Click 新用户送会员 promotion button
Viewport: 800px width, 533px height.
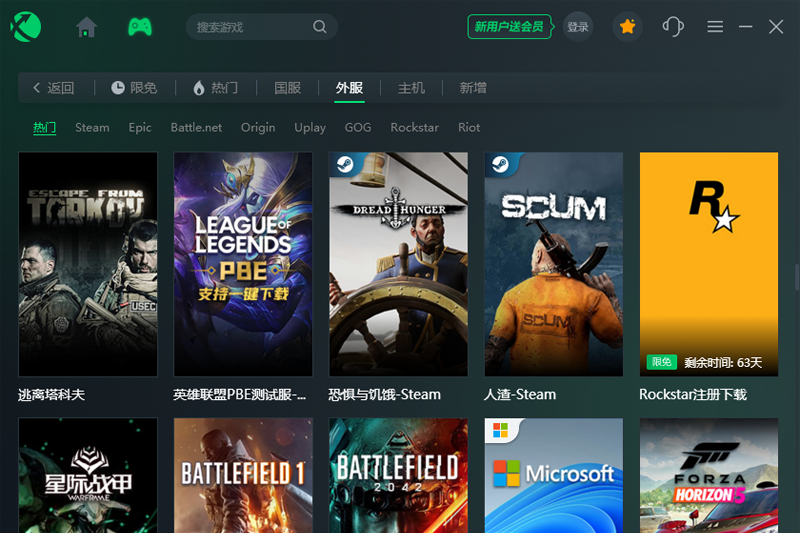pyautogui.click(x=509, y=27)
